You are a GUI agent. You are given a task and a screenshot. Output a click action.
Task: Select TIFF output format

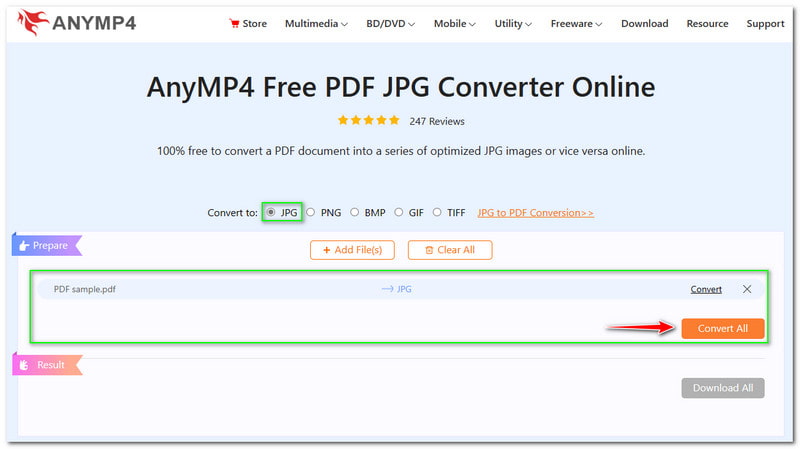[x=437, y=212]
